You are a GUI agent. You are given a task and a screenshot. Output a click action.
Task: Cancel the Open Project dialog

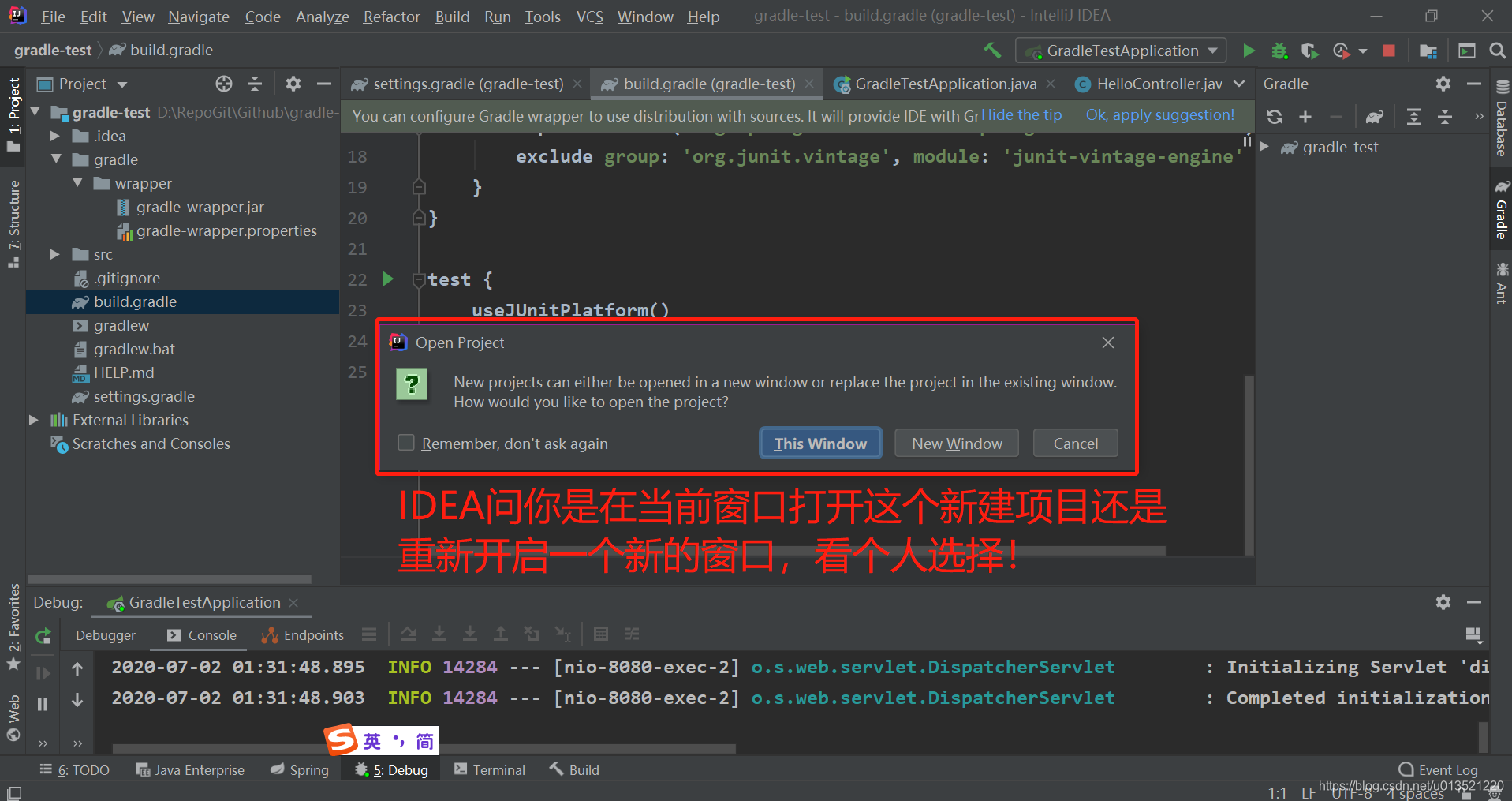click(x=1076, y=444)
